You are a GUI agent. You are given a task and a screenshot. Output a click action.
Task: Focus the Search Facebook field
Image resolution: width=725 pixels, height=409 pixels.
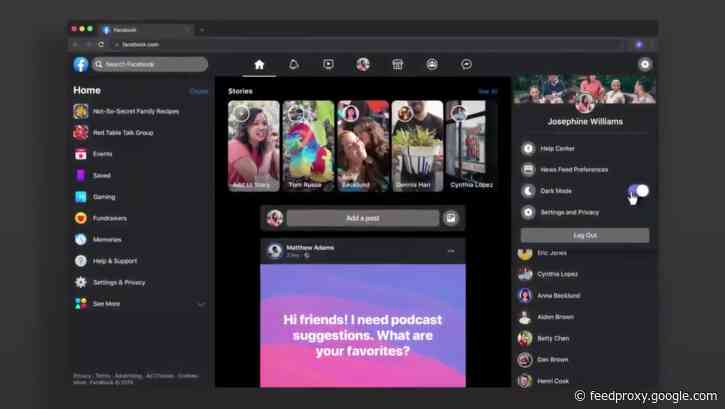(x=150, y=64)
